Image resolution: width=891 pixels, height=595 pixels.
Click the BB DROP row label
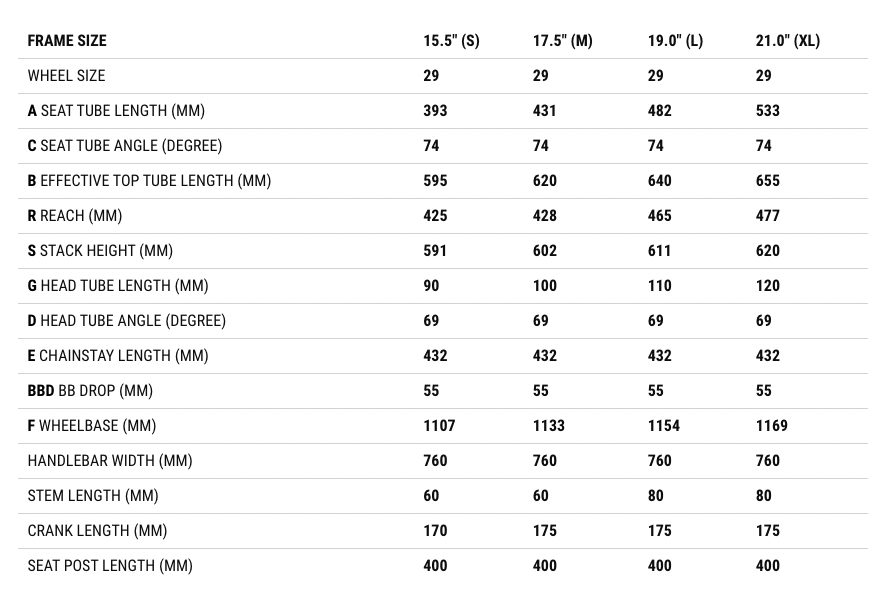pyautogui.click(x=90, y=391)
